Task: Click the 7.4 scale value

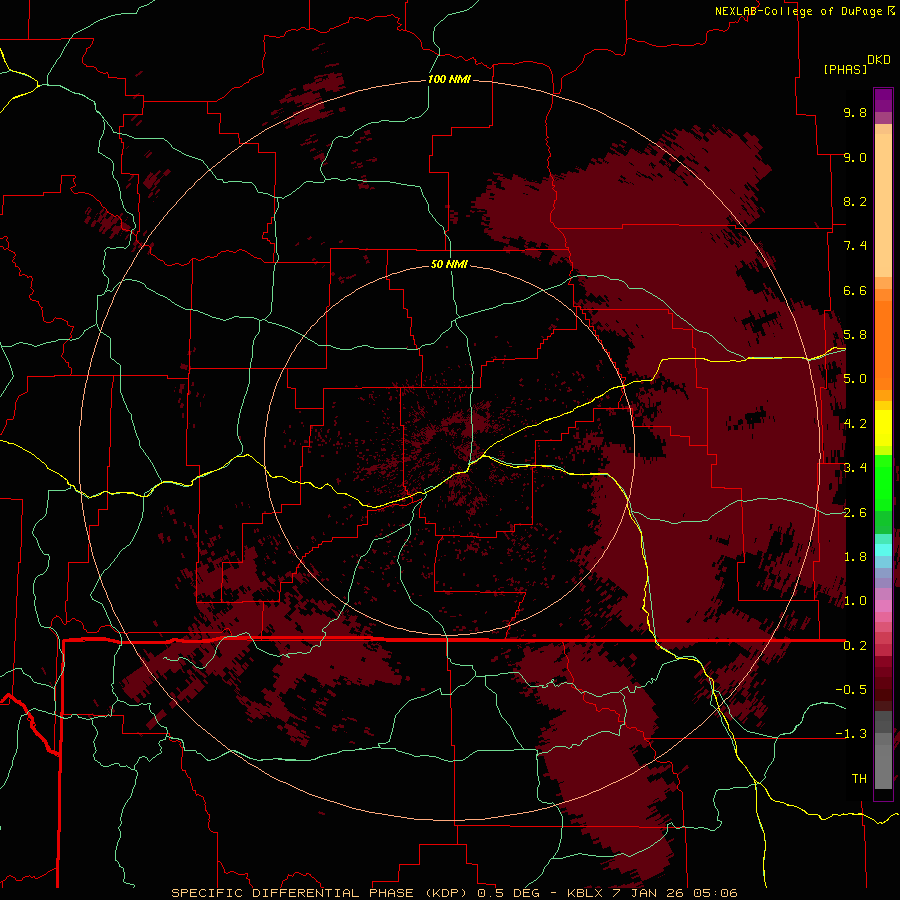Action: click(855, 246)
